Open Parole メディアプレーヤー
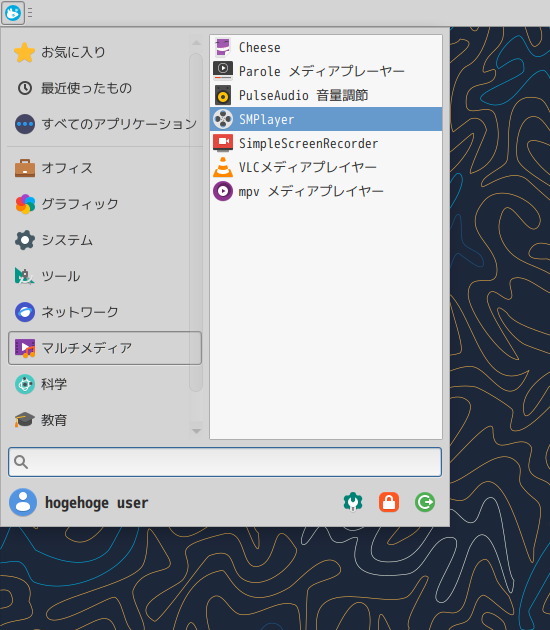This screenshot has width=550, height=630. 325,71
